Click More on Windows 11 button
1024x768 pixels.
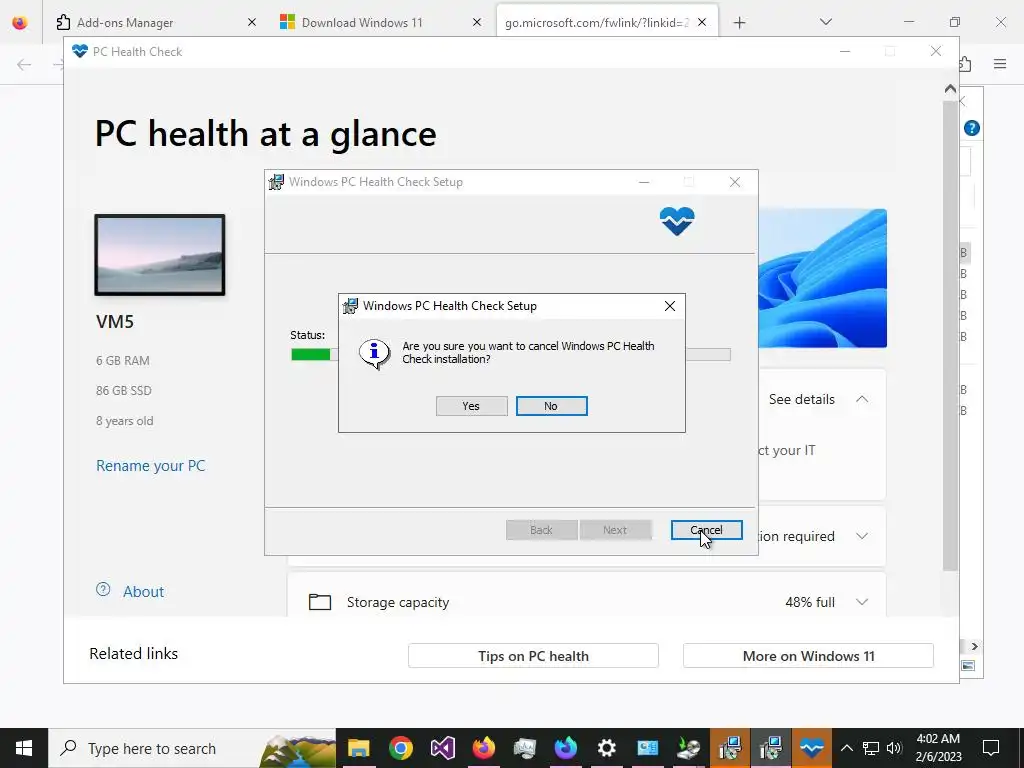[x=808, y=656]
